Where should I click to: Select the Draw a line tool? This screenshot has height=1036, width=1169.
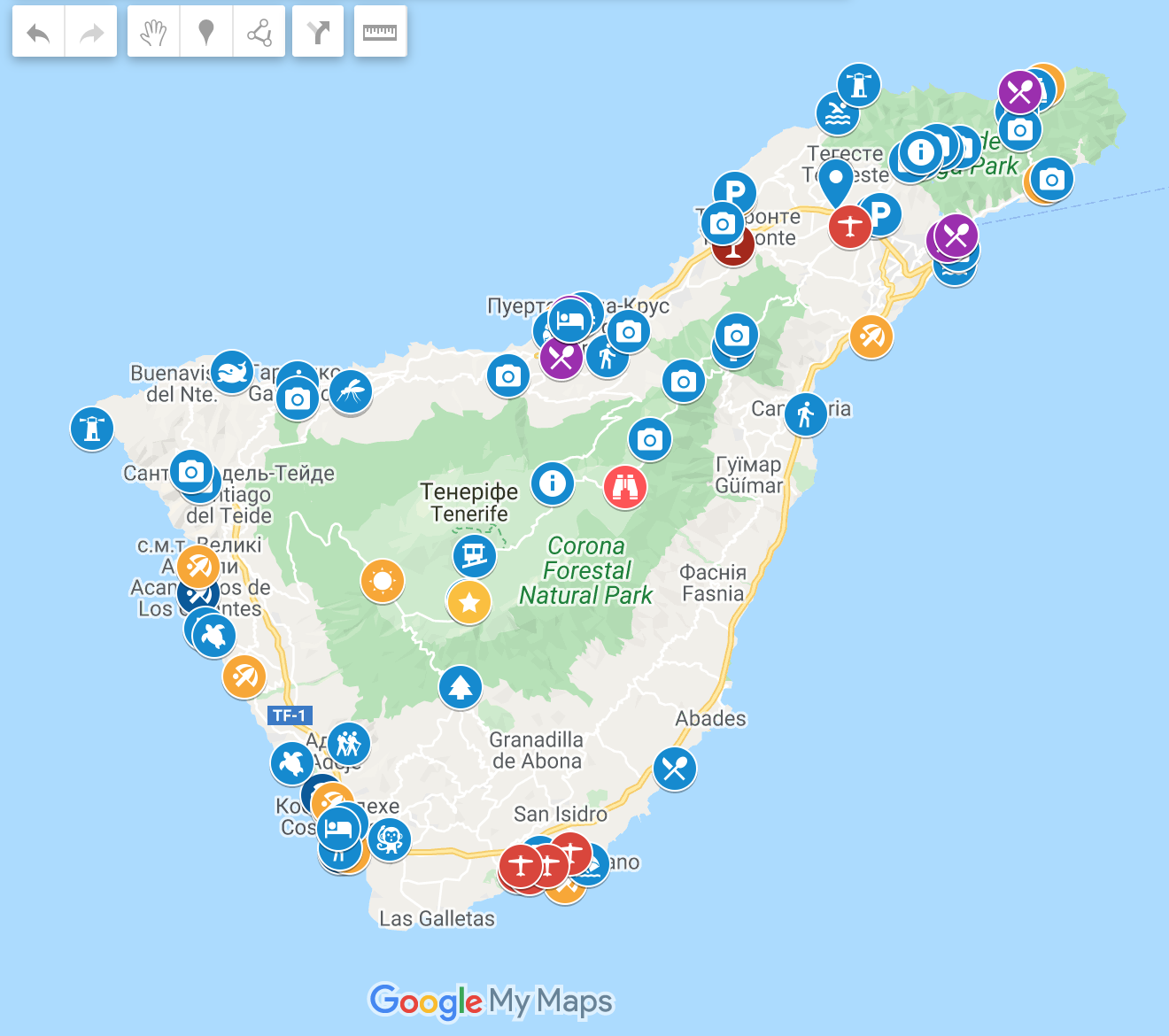(259, 33)
